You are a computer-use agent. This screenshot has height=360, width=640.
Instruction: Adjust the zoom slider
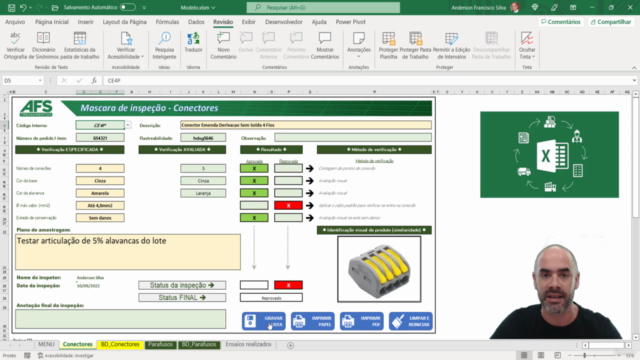click(585, 356)
